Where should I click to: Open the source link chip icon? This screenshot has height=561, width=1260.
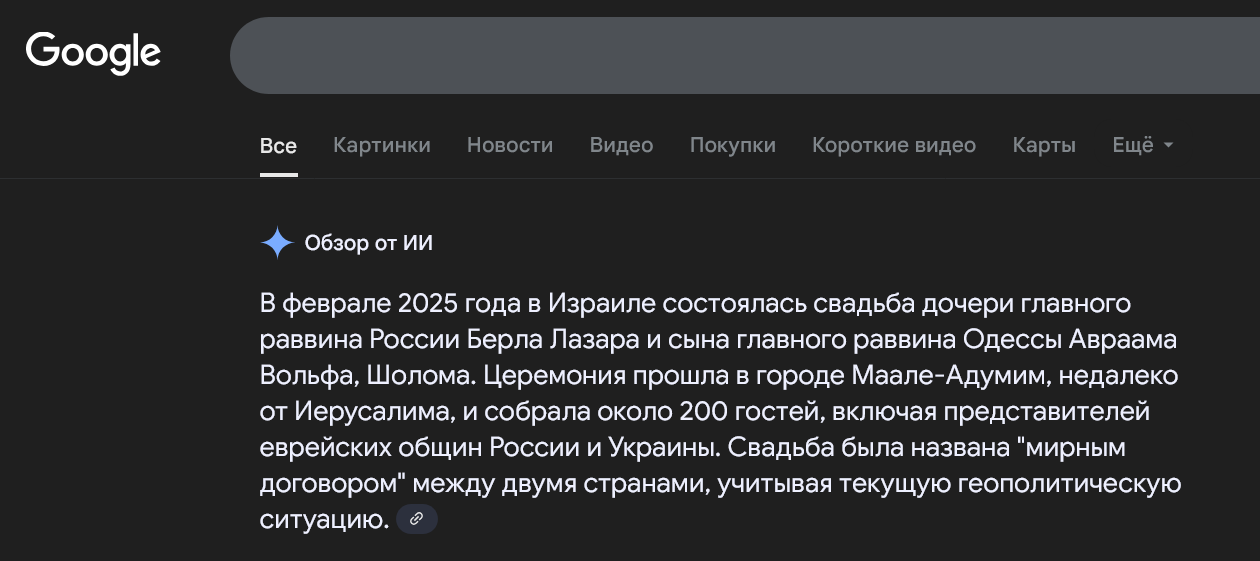417,519
